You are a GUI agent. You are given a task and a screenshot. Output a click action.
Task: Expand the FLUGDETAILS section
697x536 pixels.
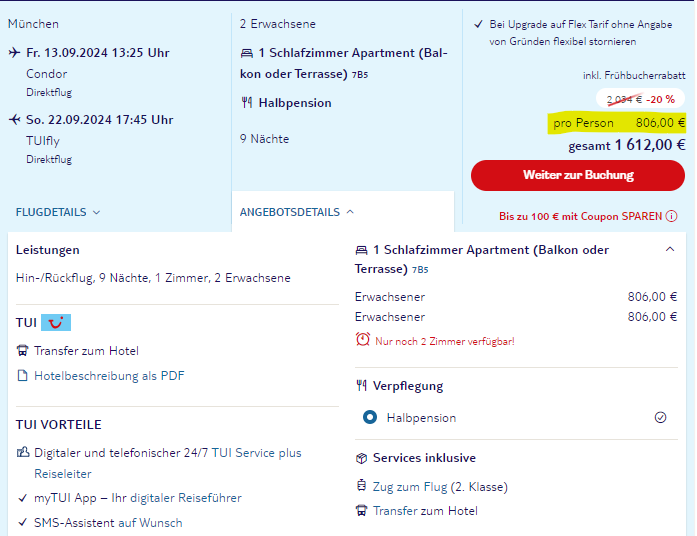pyautogui.click(x=58, y=212)
